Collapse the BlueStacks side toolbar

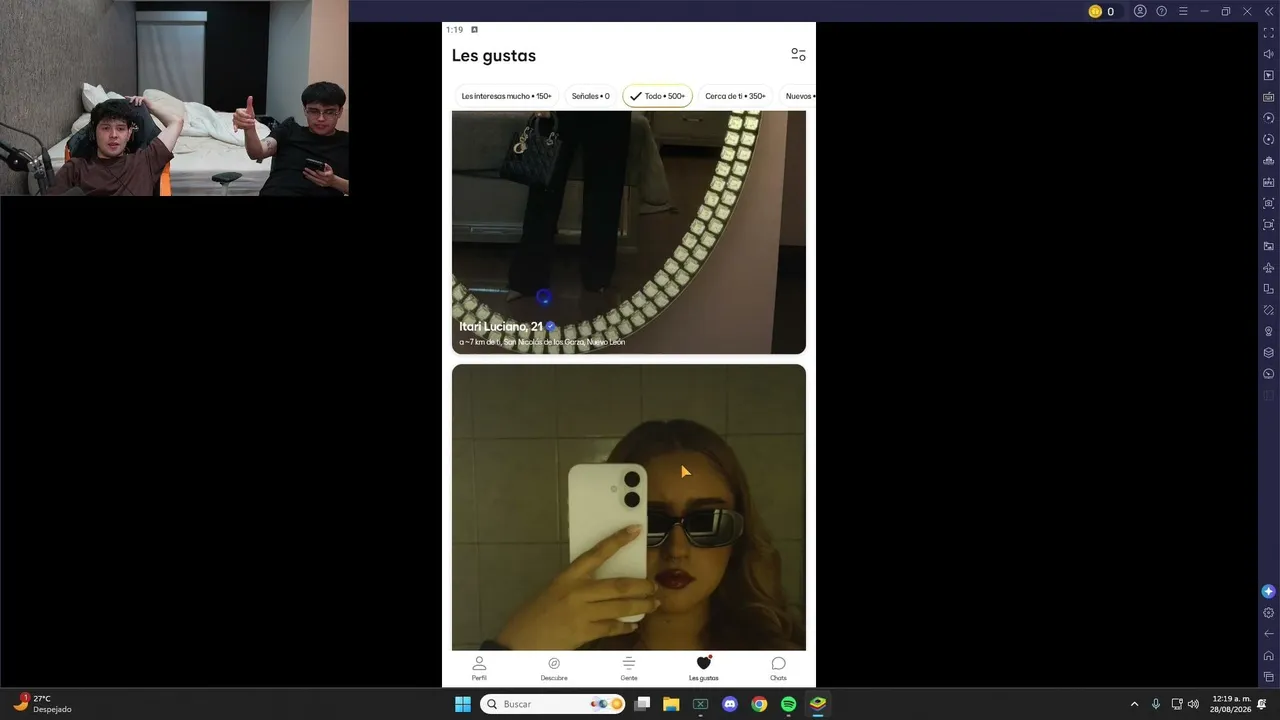pos(1269,11)
